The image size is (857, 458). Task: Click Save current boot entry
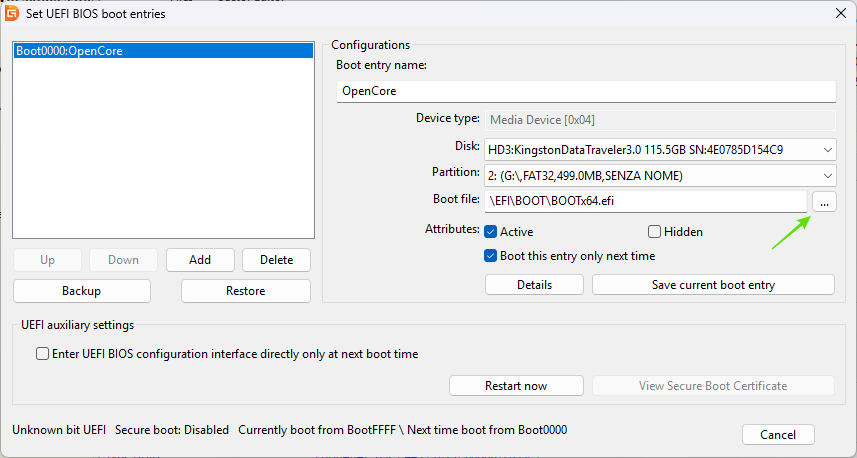(713, 285)
